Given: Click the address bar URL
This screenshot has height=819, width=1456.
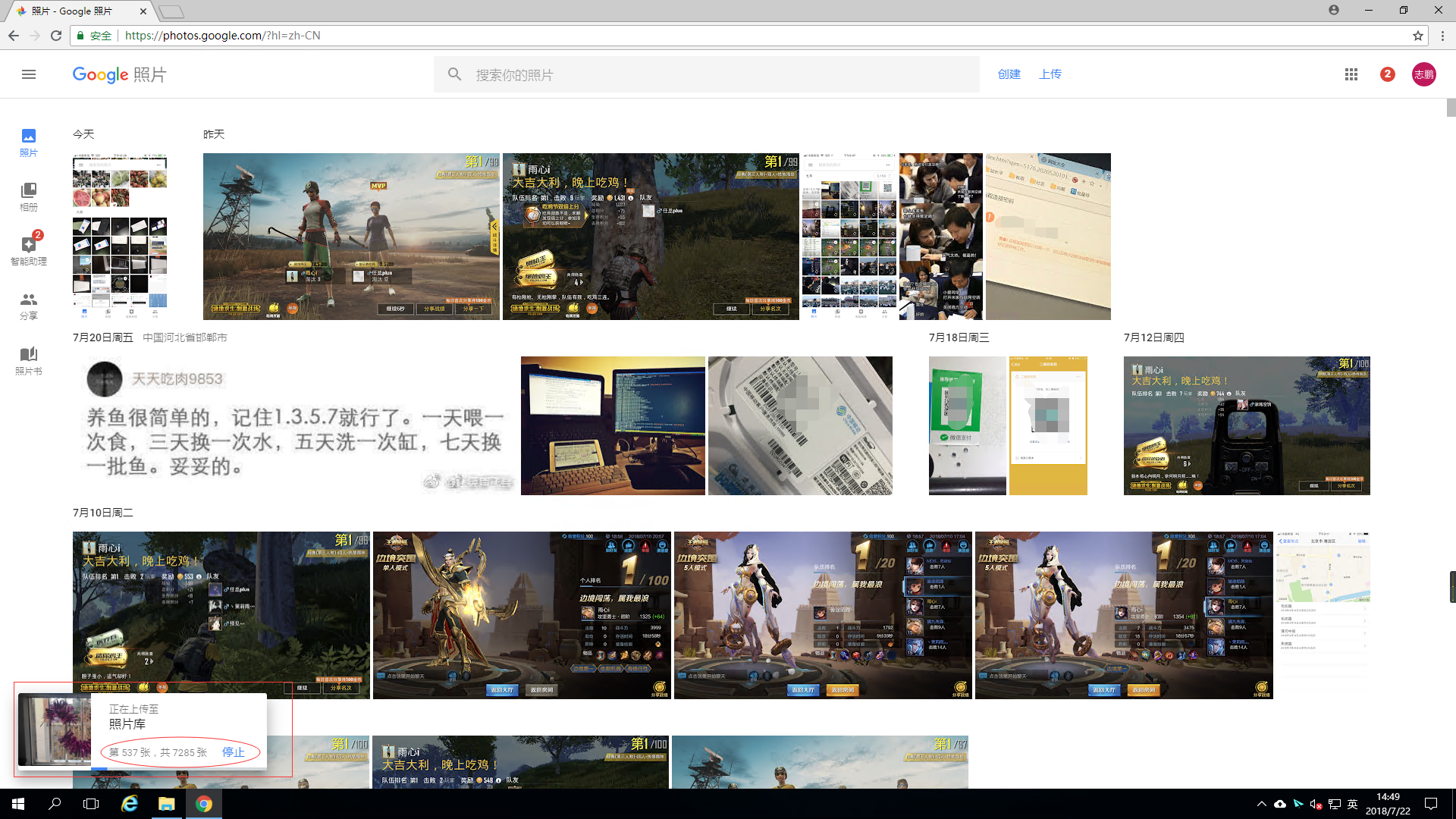Looking at the screenshot, I should [222, 36].
